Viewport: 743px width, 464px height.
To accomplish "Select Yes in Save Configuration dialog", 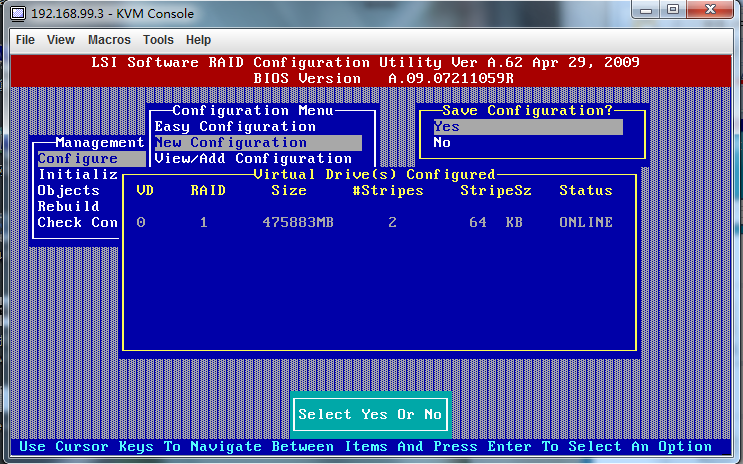I will click(x=528, y=127).
